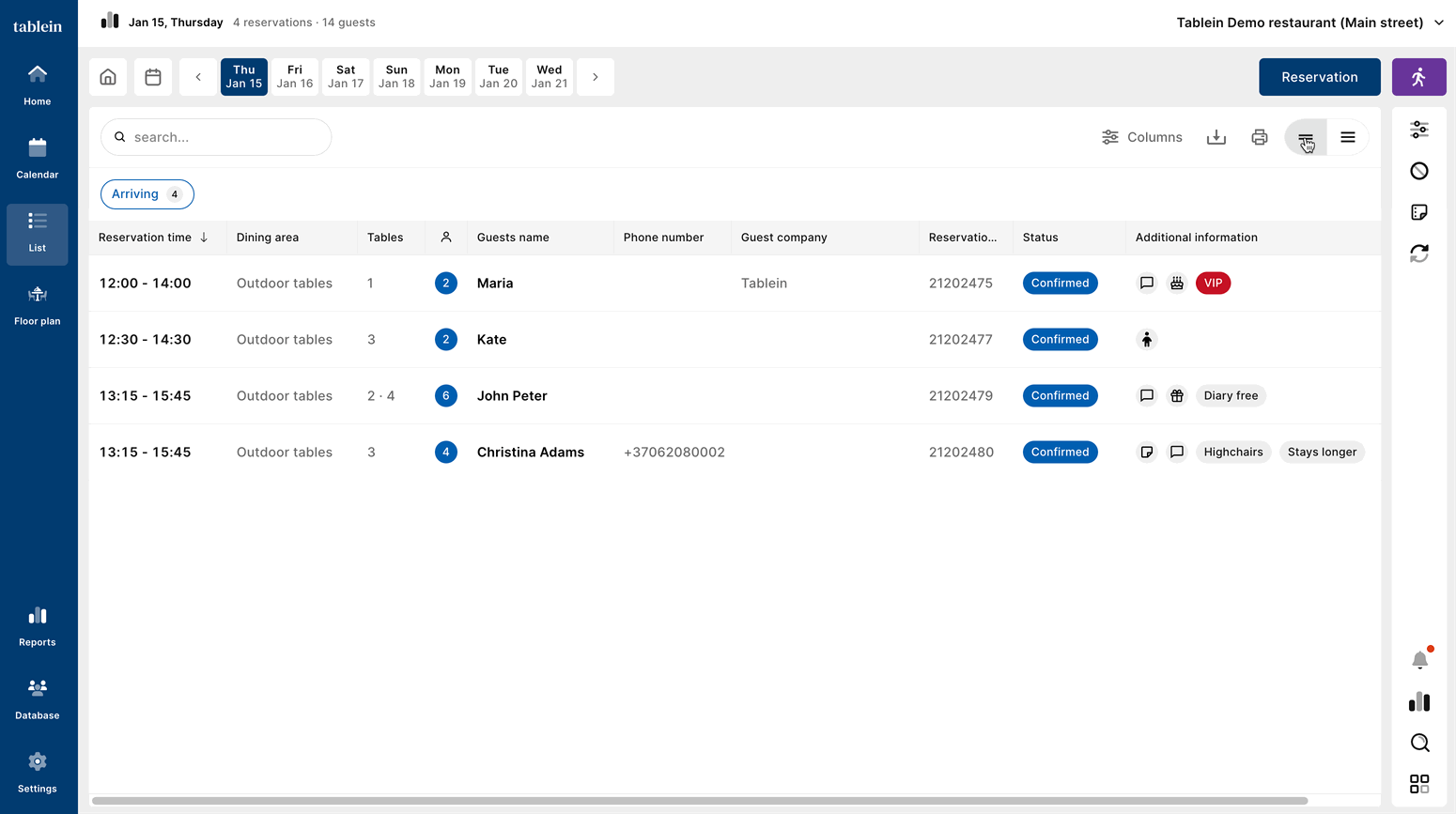
Task: Print the reservation list
Action: [1260, 137]
